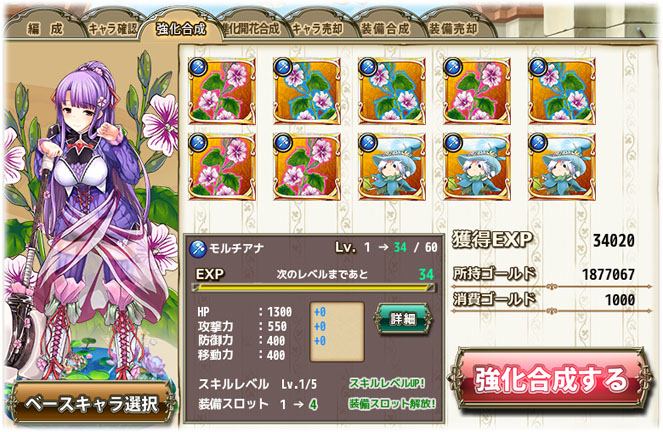Click the ベースキャラ選択 button
Screen dimensions: 663x432
pyautogui.click(x=91, y=403)
